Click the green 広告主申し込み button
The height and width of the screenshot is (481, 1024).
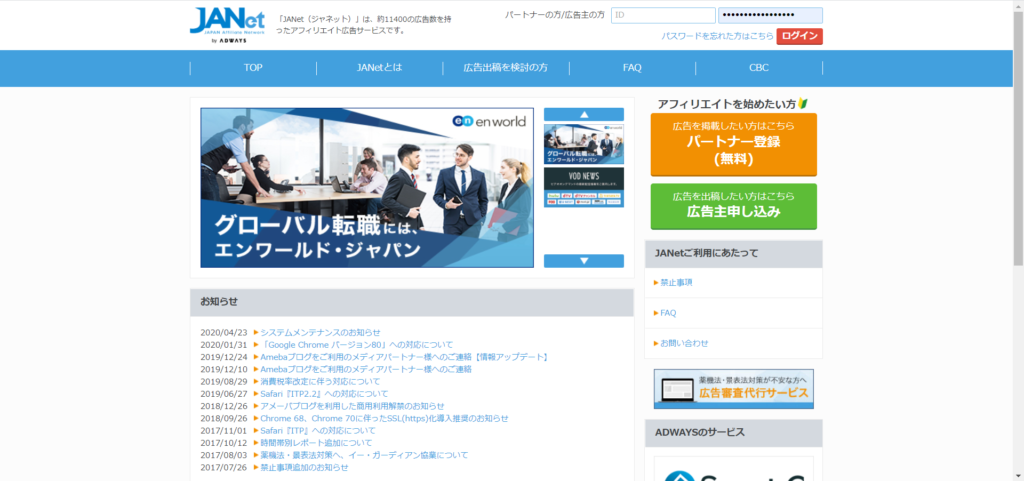(x=733, y=206)
